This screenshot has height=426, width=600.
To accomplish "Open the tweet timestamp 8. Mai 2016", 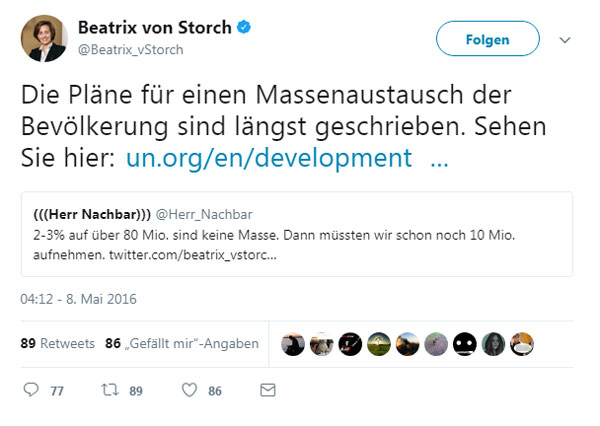I will click(78, 298).
